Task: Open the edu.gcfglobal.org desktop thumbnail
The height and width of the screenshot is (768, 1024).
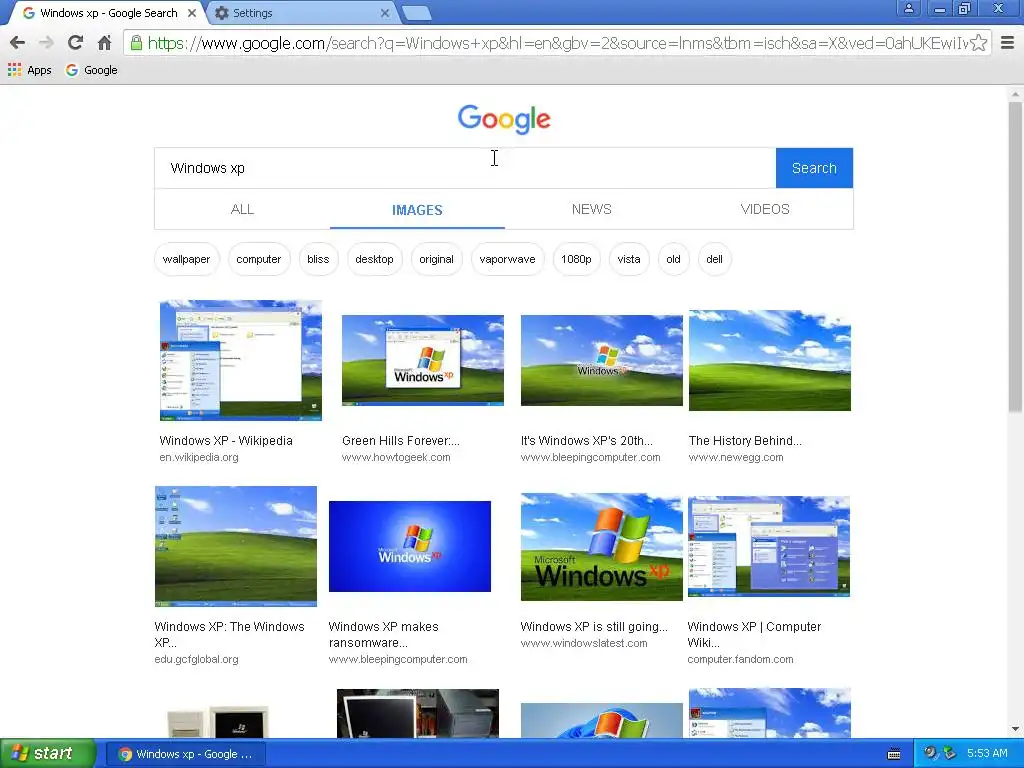Action: coord(236,546)
